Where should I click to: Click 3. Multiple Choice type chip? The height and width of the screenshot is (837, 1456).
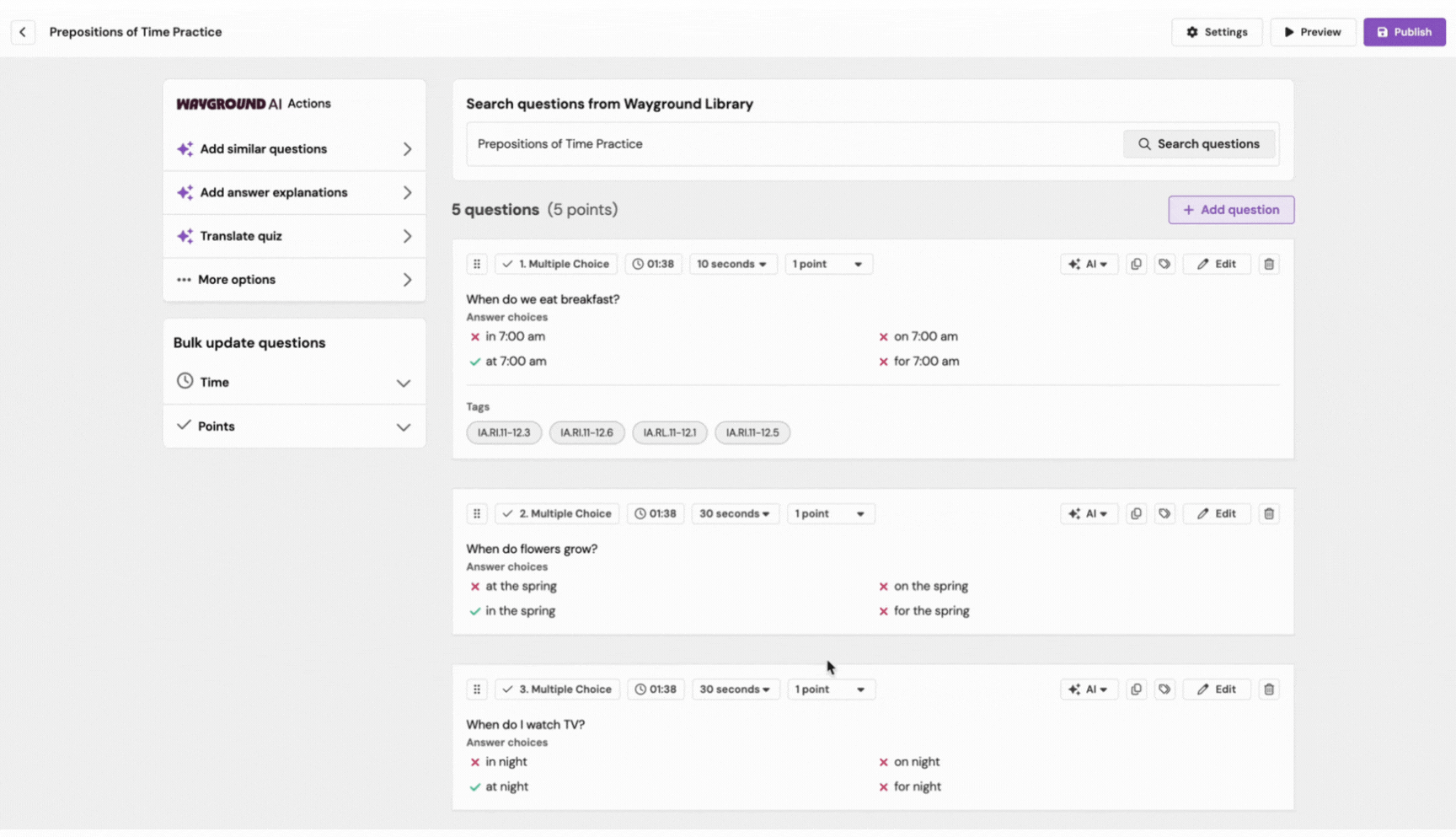(x=557, y=689)
